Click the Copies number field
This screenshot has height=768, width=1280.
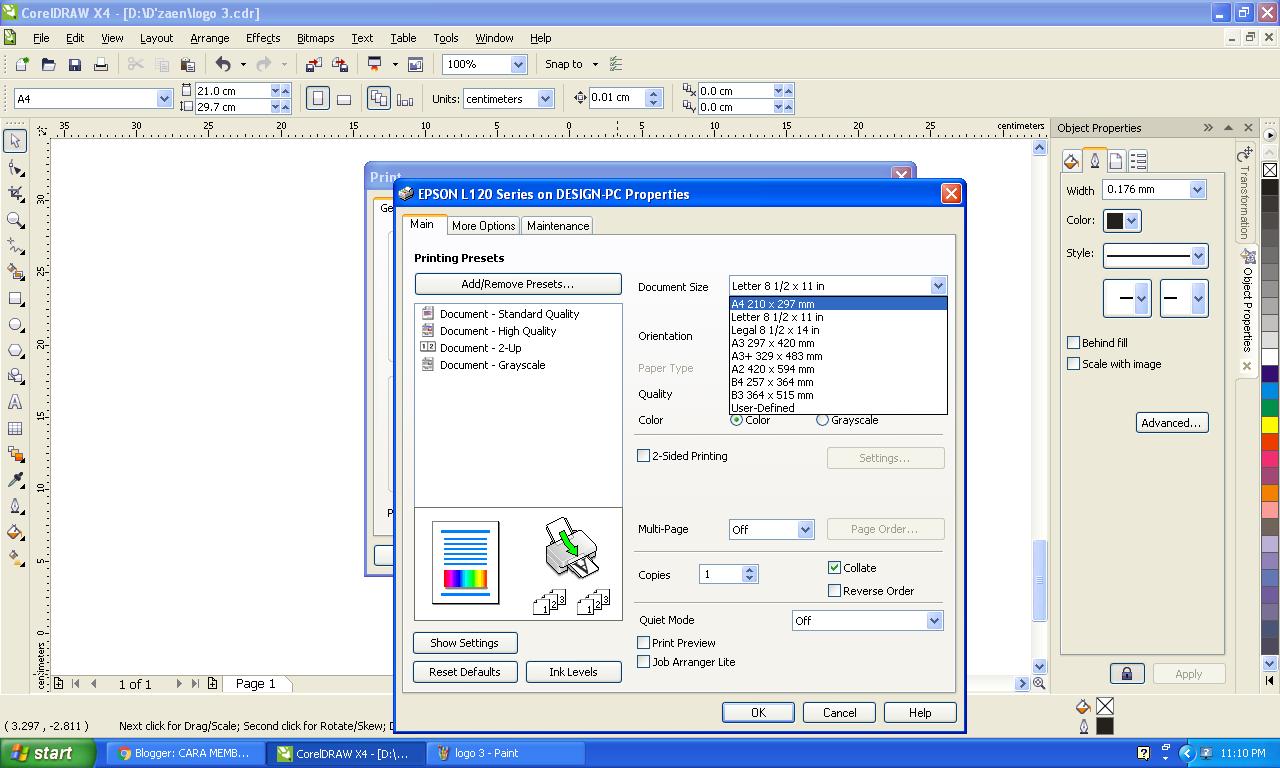point(721,574)
